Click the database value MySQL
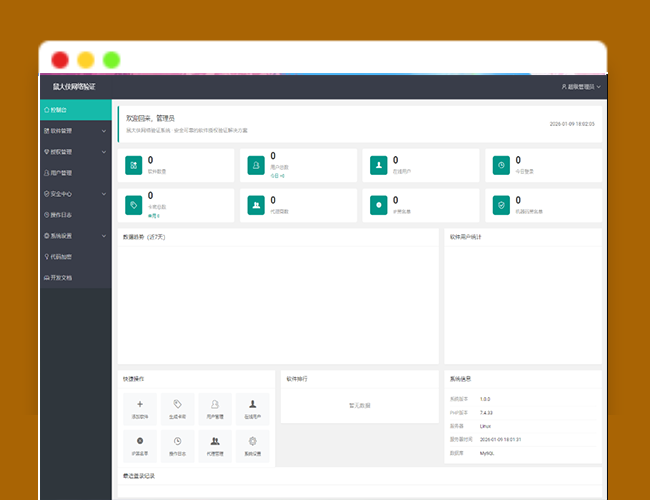 click(x=487, y=454)
